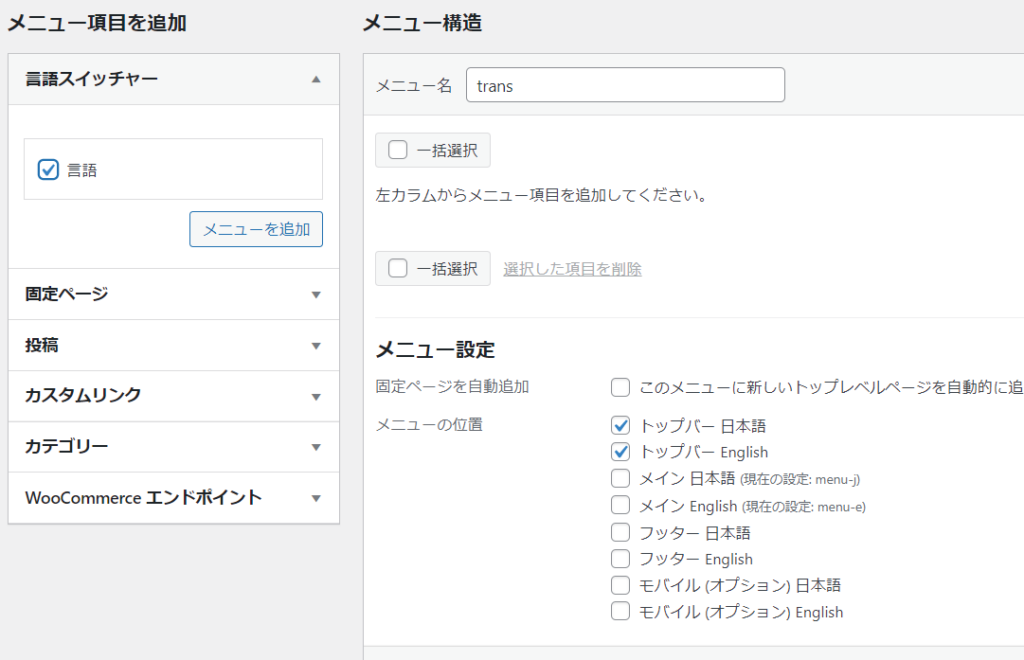Image resolution: width=1024 pixels, height=660 pixels.
Task: Click the メニュー名 text field
Action: coord(625,85)
